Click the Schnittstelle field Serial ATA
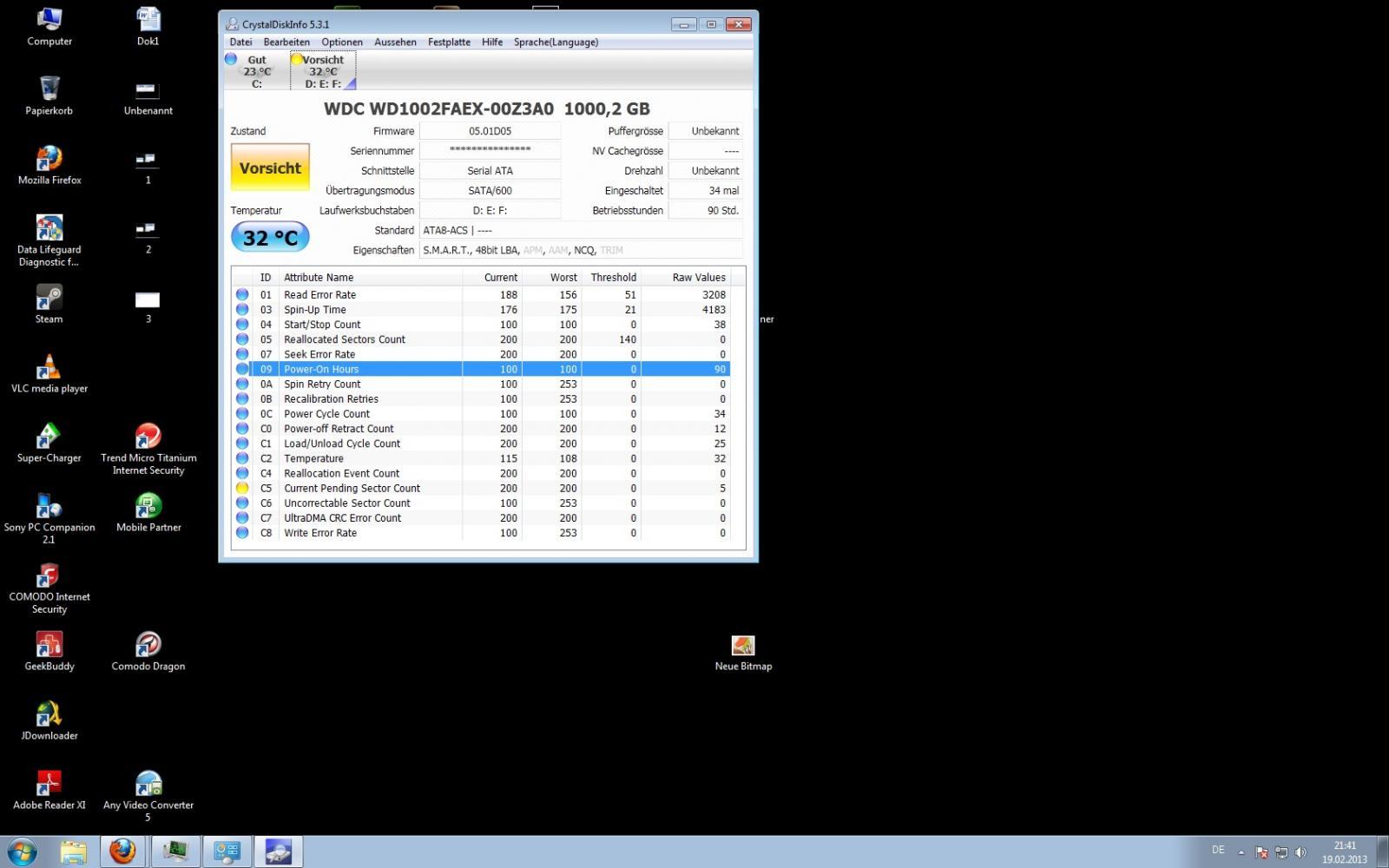Screen dimensions: 1389x868 click(490, 171)
